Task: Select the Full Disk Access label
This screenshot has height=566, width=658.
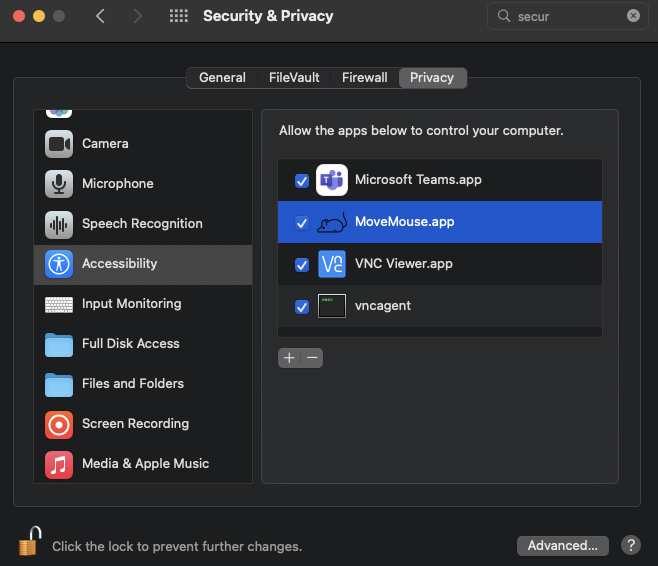Action: pos(131,344)
